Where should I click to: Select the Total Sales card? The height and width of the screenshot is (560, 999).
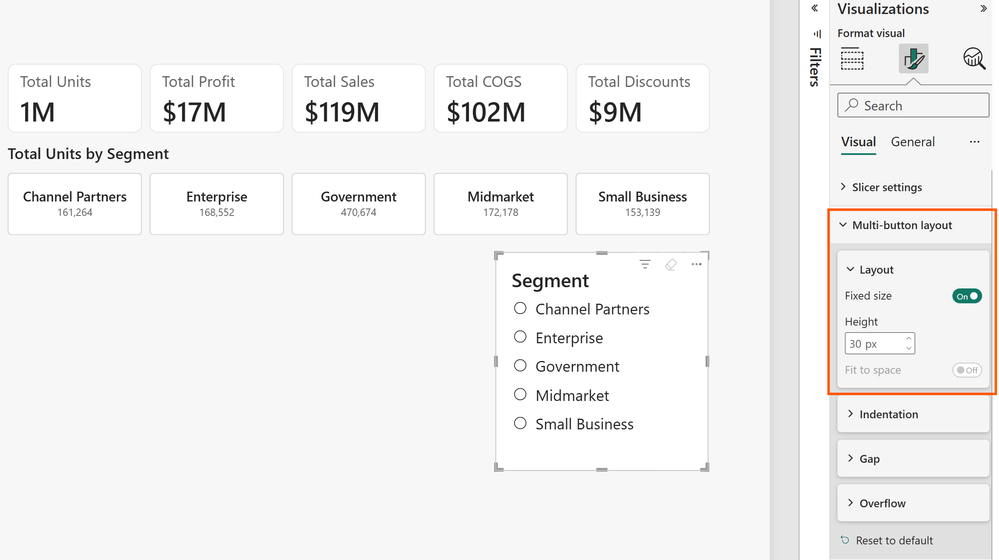[x=359, y=98]
